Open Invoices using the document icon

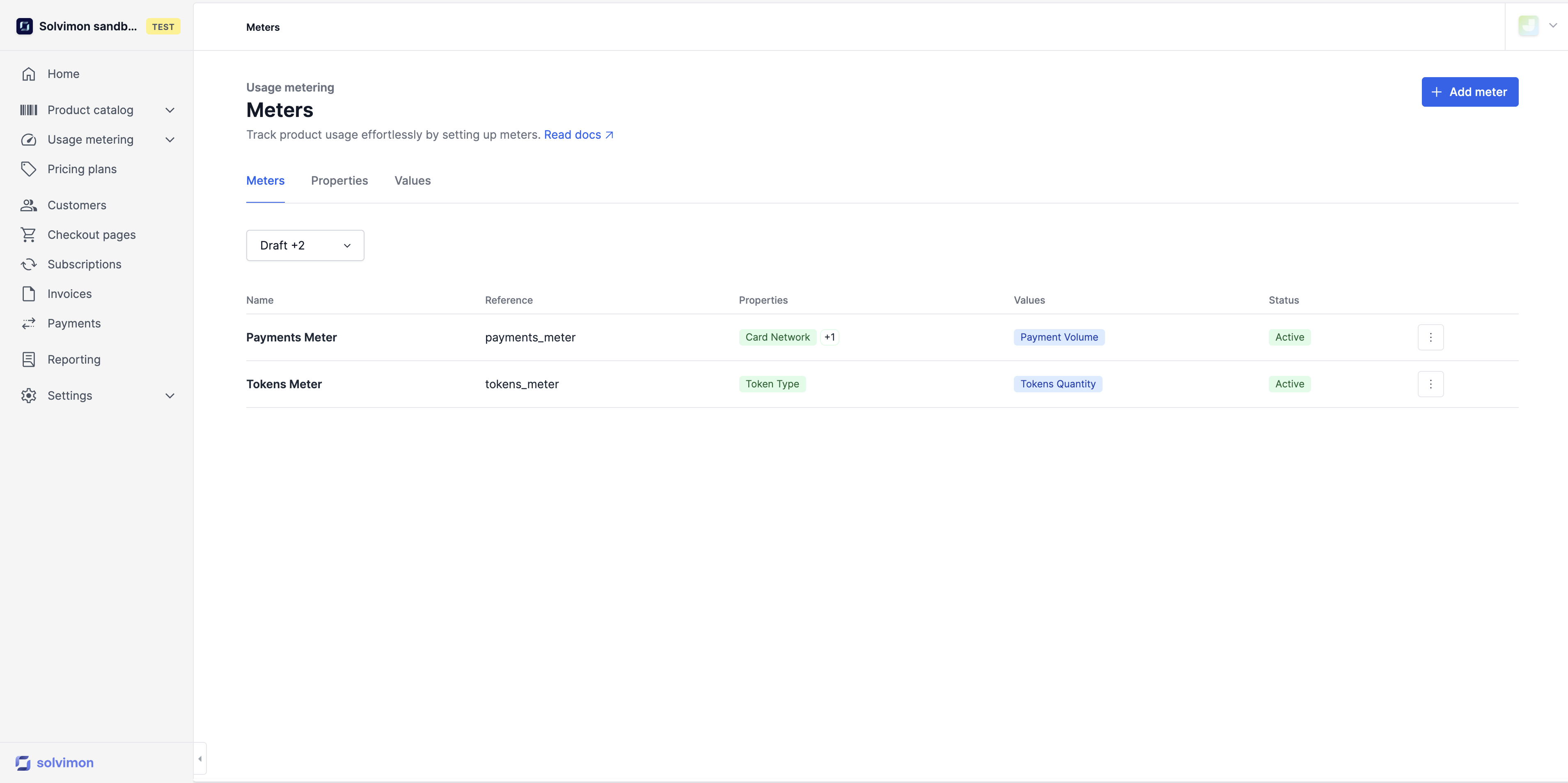[29, 294]
